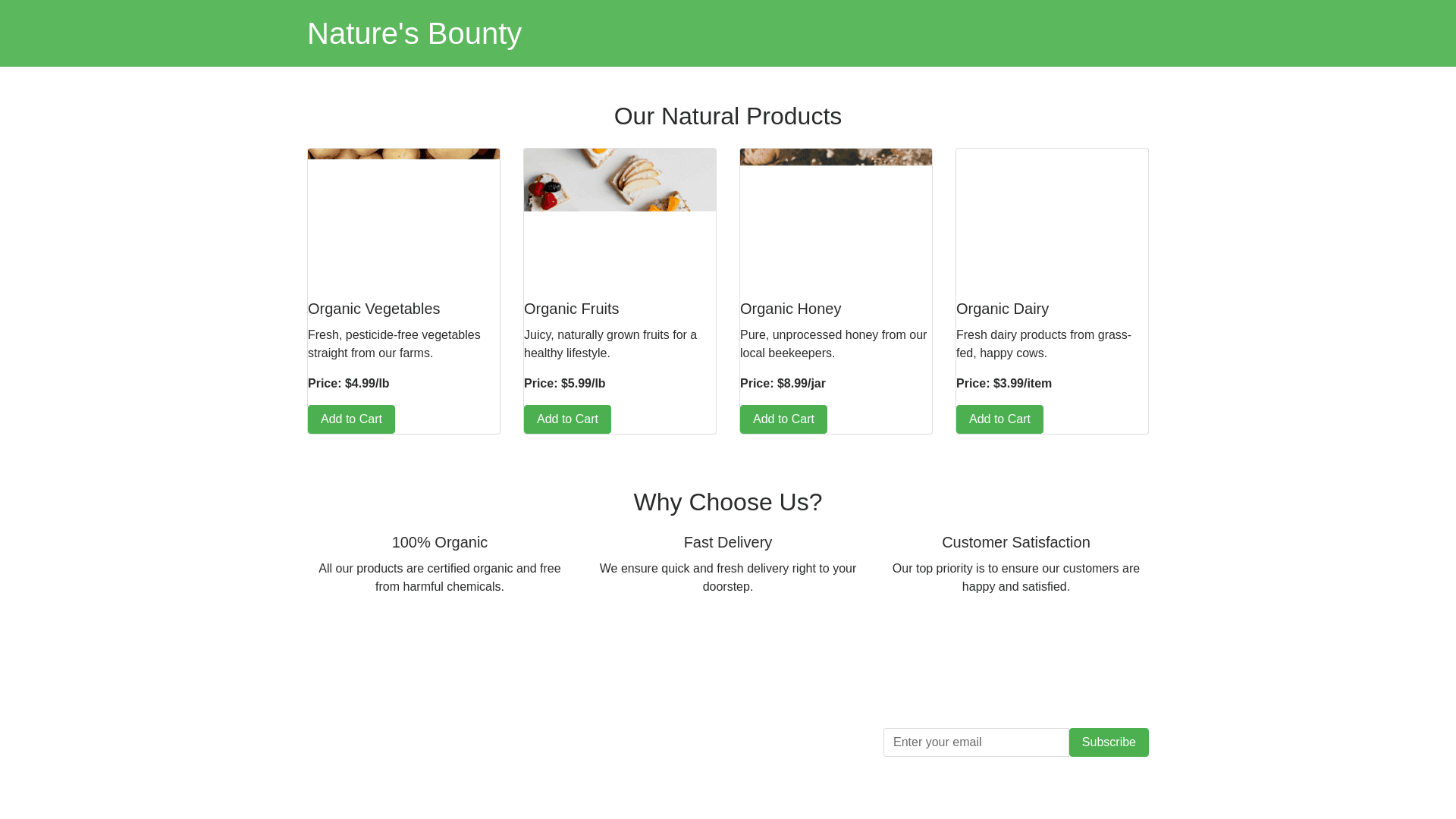Select the Organic Vegetables product title
Viewport: 1456px width, 819px height.
374,309
